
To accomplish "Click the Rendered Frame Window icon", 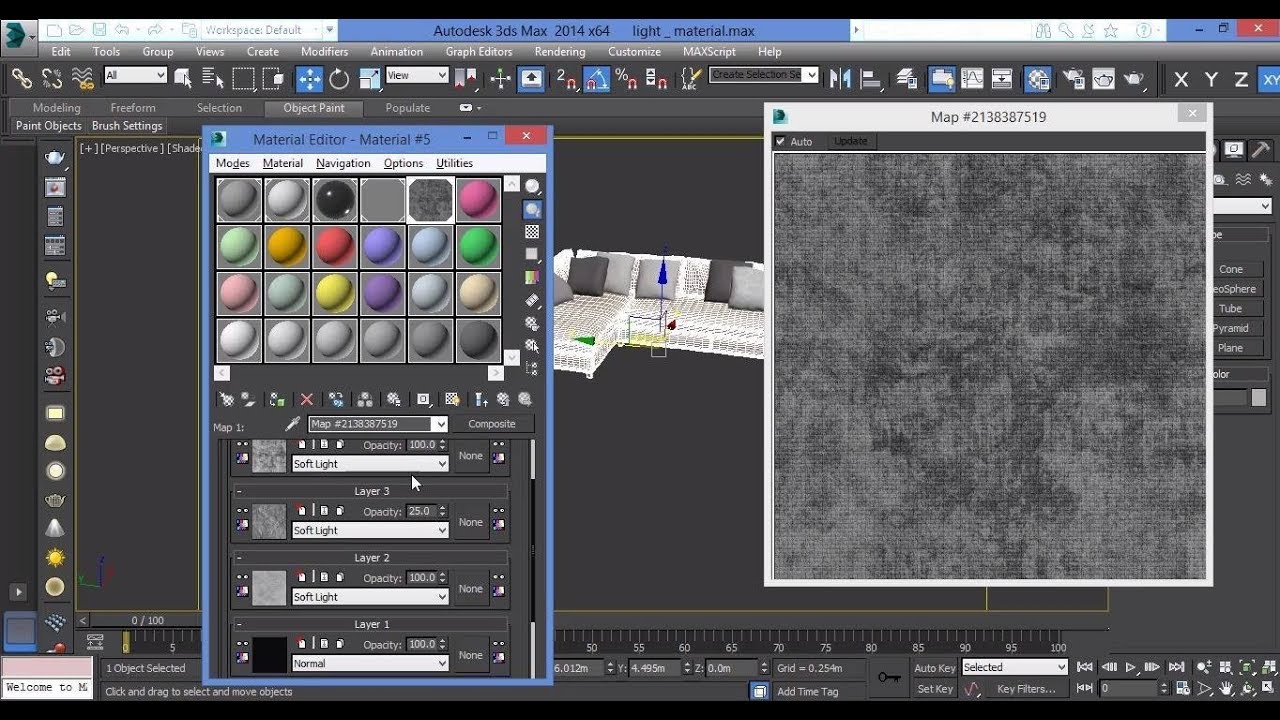I will coord(1104,78).
